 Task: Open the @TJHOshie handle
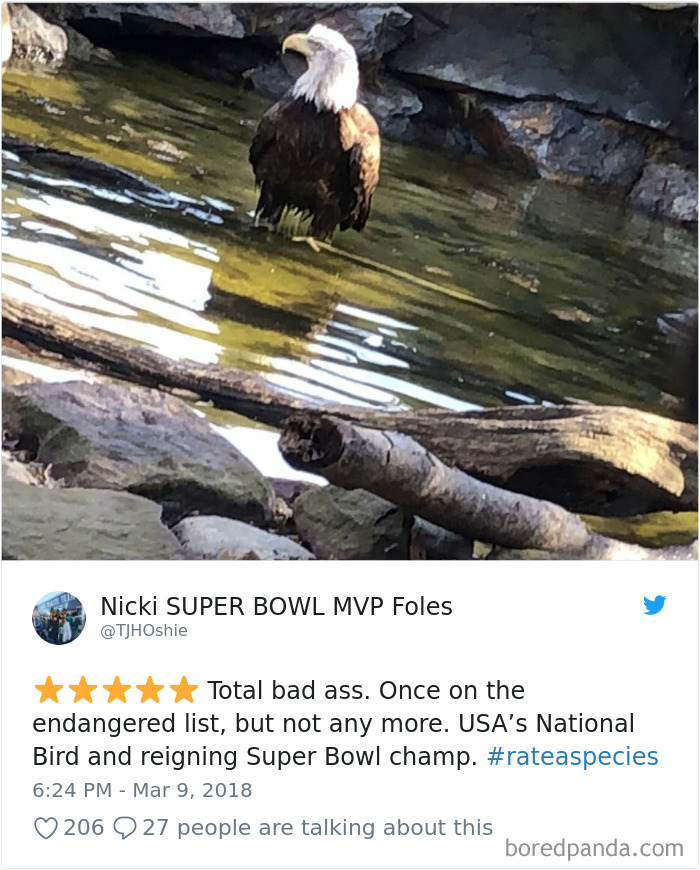144,631
